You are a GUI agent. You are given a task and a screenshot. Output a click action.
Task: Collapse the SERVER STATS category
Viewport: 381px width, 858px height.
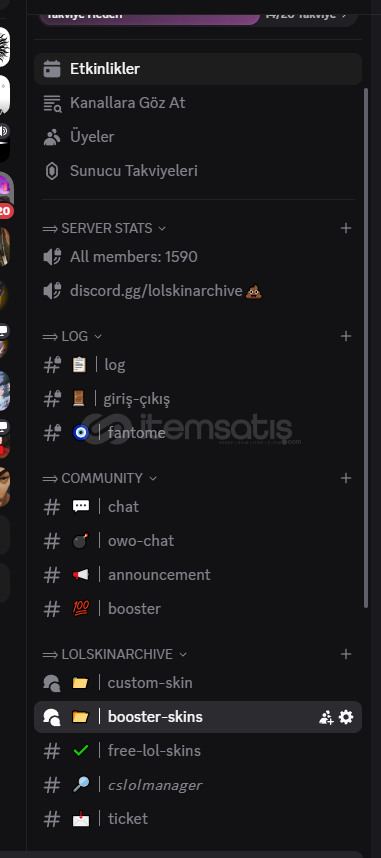(x=161, y=228)
